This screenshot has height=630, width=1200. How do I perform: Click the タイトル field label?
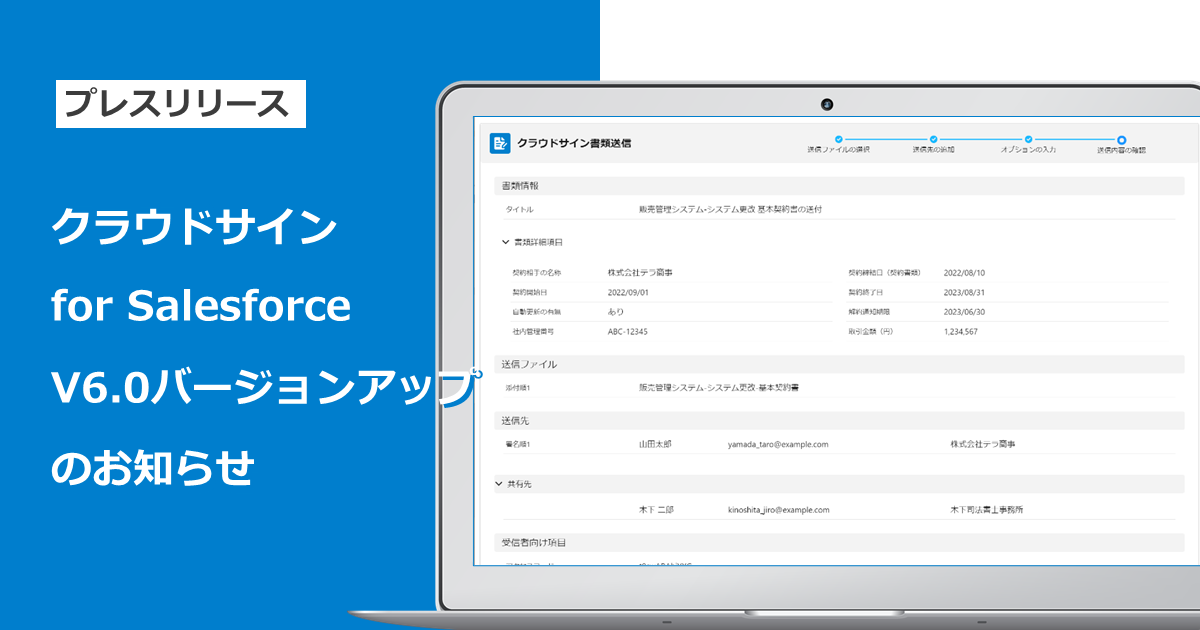[521, 209]
